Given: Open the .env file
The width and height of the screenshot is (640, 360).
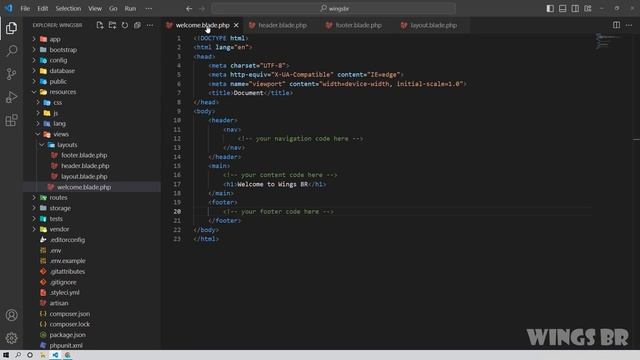Looking at the screenshot, I should pyautogui.click(x=55, y=251).
